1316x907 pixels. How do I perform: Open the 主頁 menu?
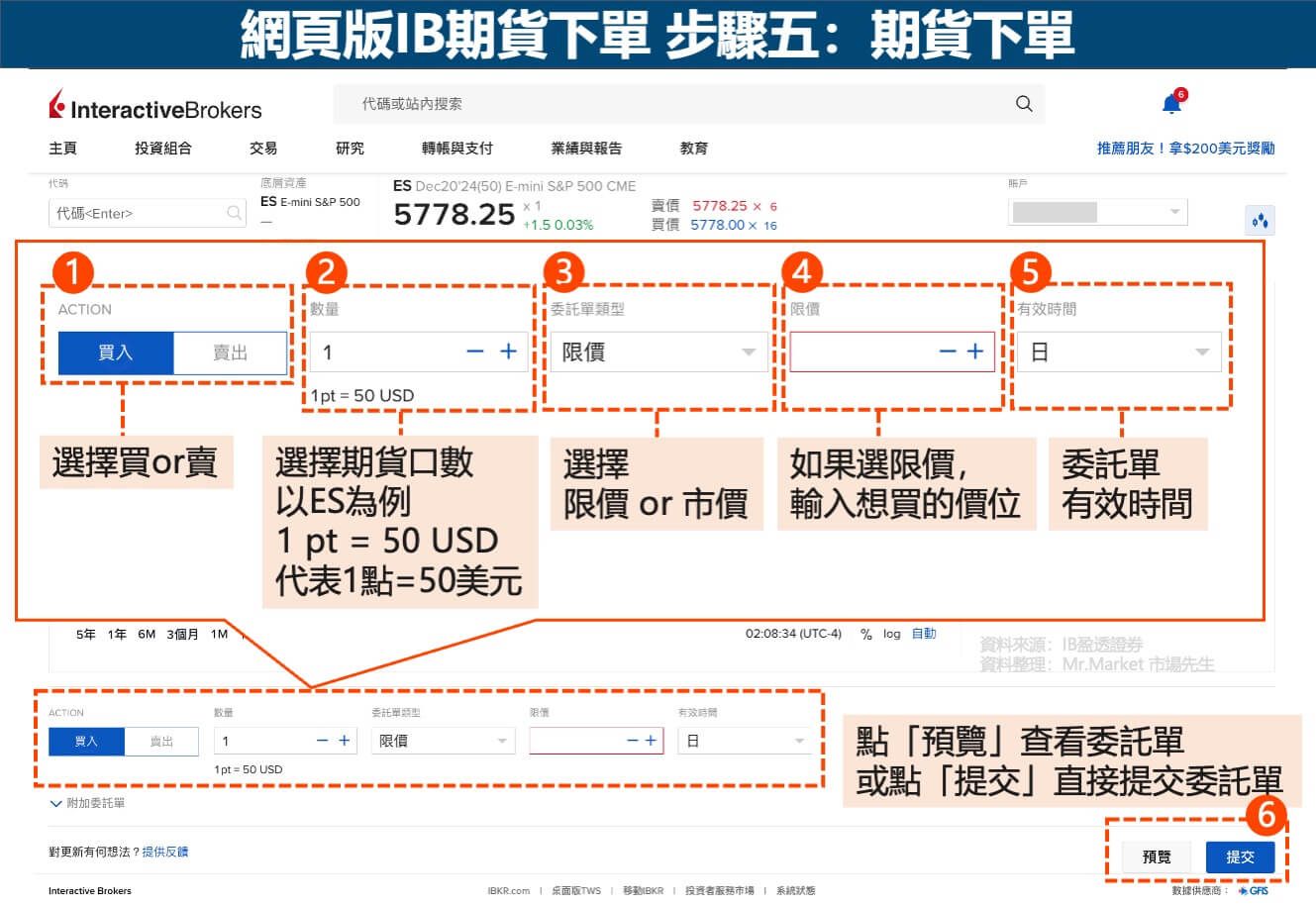(x=62, y=149)
